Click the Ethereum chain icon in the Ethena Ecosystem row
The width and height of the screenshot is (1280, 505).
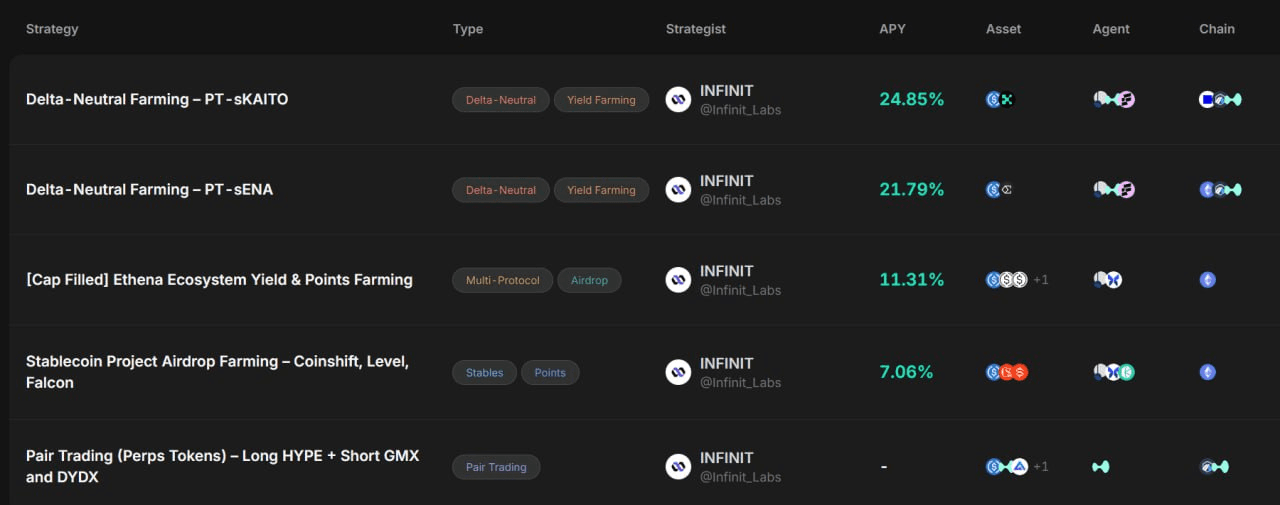click(x=1207, y=280)
